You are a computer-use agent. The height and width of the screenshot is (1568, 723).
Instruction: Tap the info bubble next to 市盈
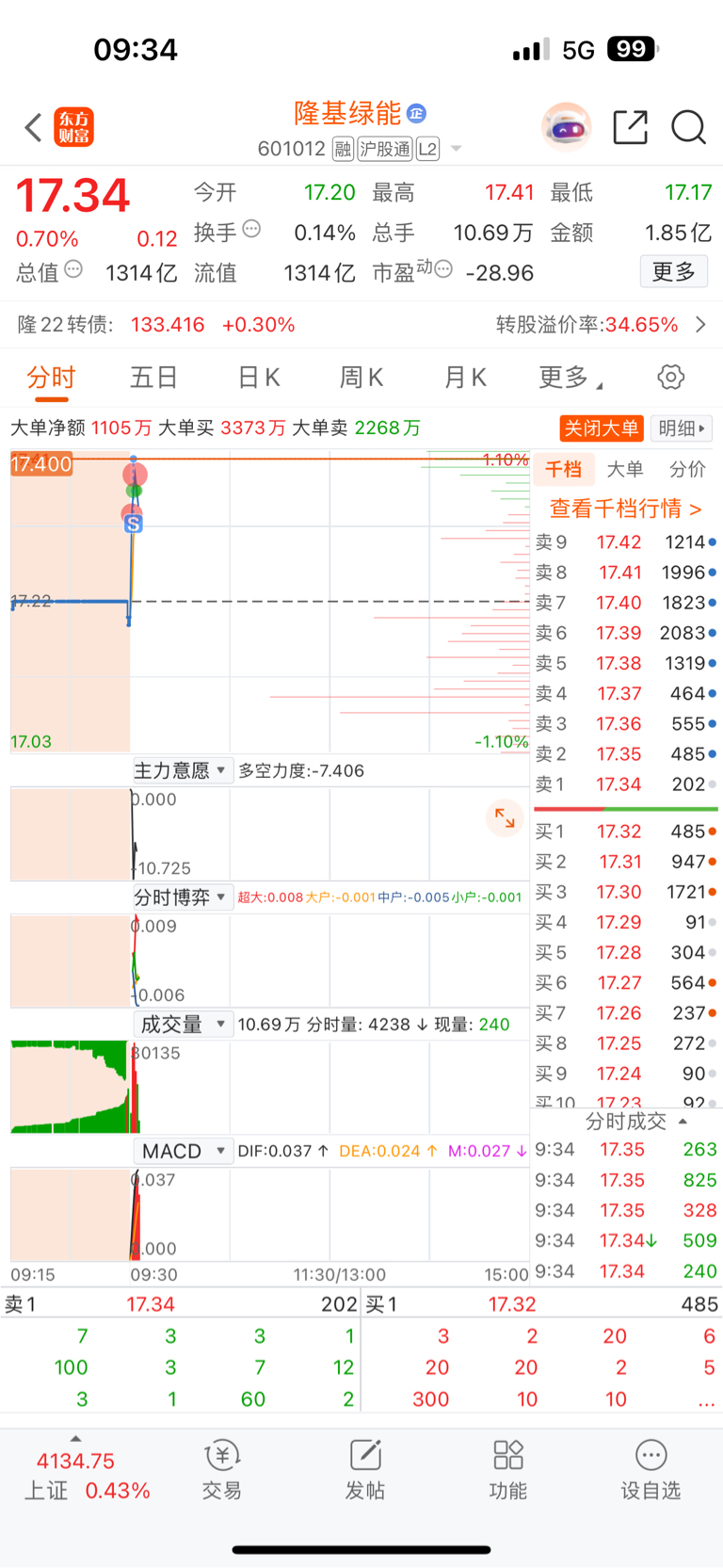click(443, 269)
